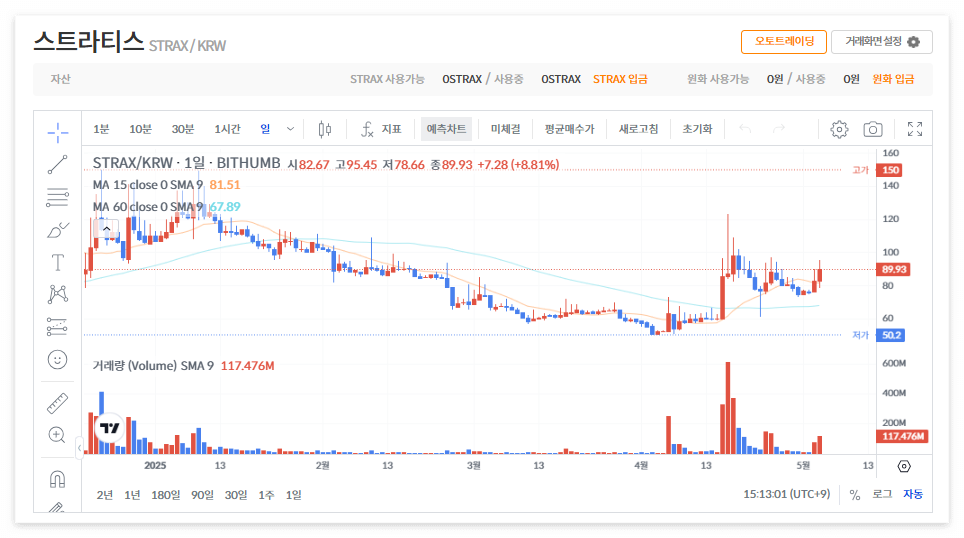964x538 pixels.
Task: Toggle 자동 auto scale
Action: coord(913,494)
